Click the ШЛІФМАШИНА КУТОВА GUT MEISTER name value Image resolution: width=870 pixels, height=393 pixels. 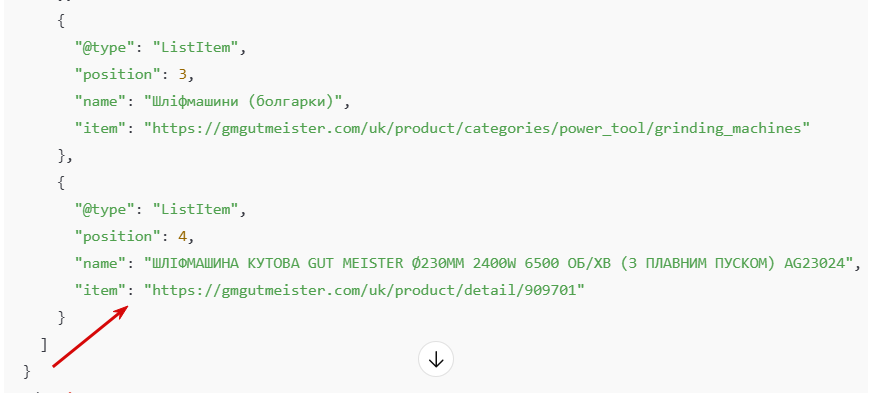498,263
